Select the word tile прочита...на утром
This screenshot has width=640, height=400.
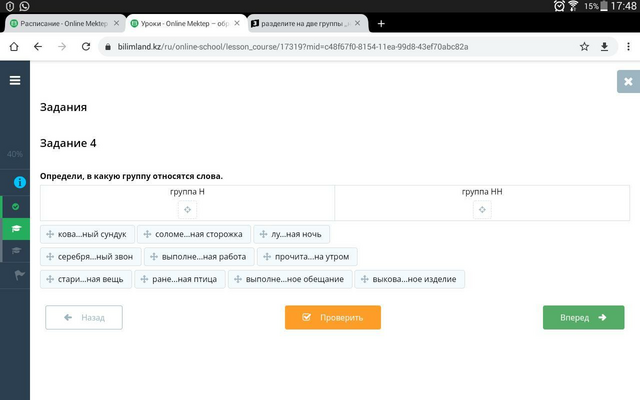pos(307,257)
